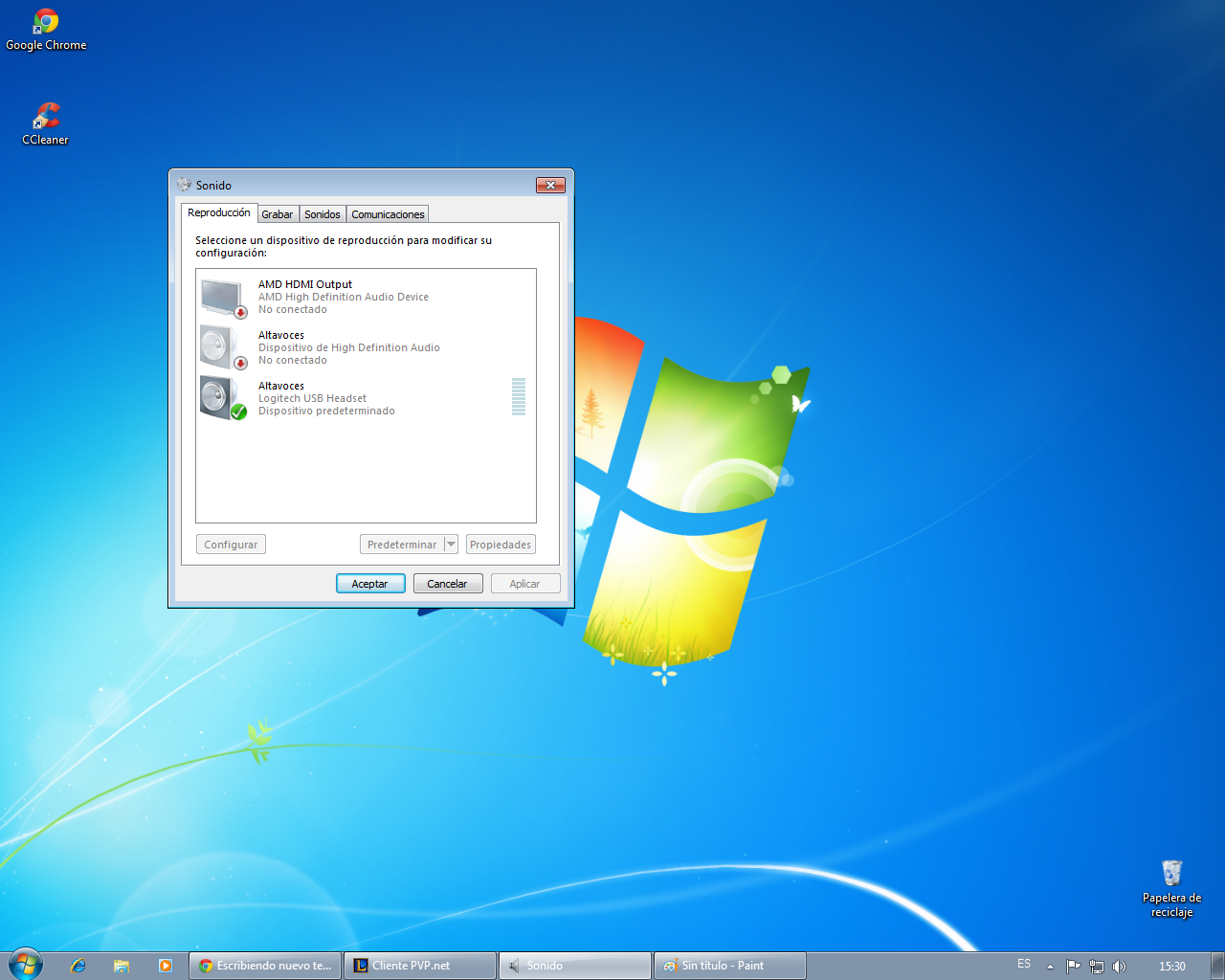Switch to Sin título - Paint window
1225x980 pixels.
(x=730, y=966)
